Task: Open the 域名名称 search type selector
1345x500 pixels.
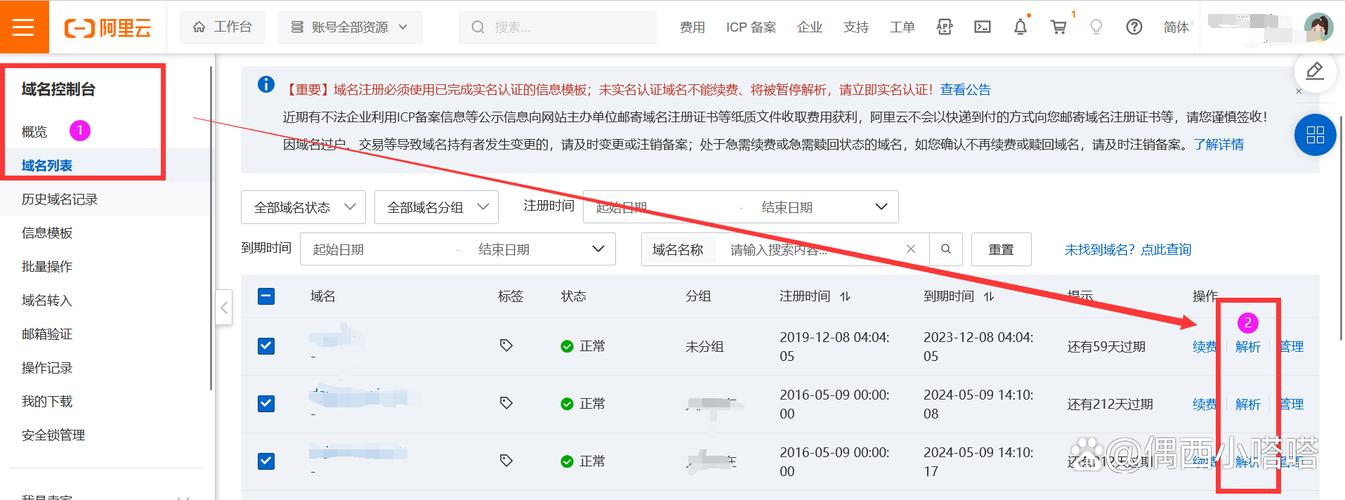Action: click(678, 249)
